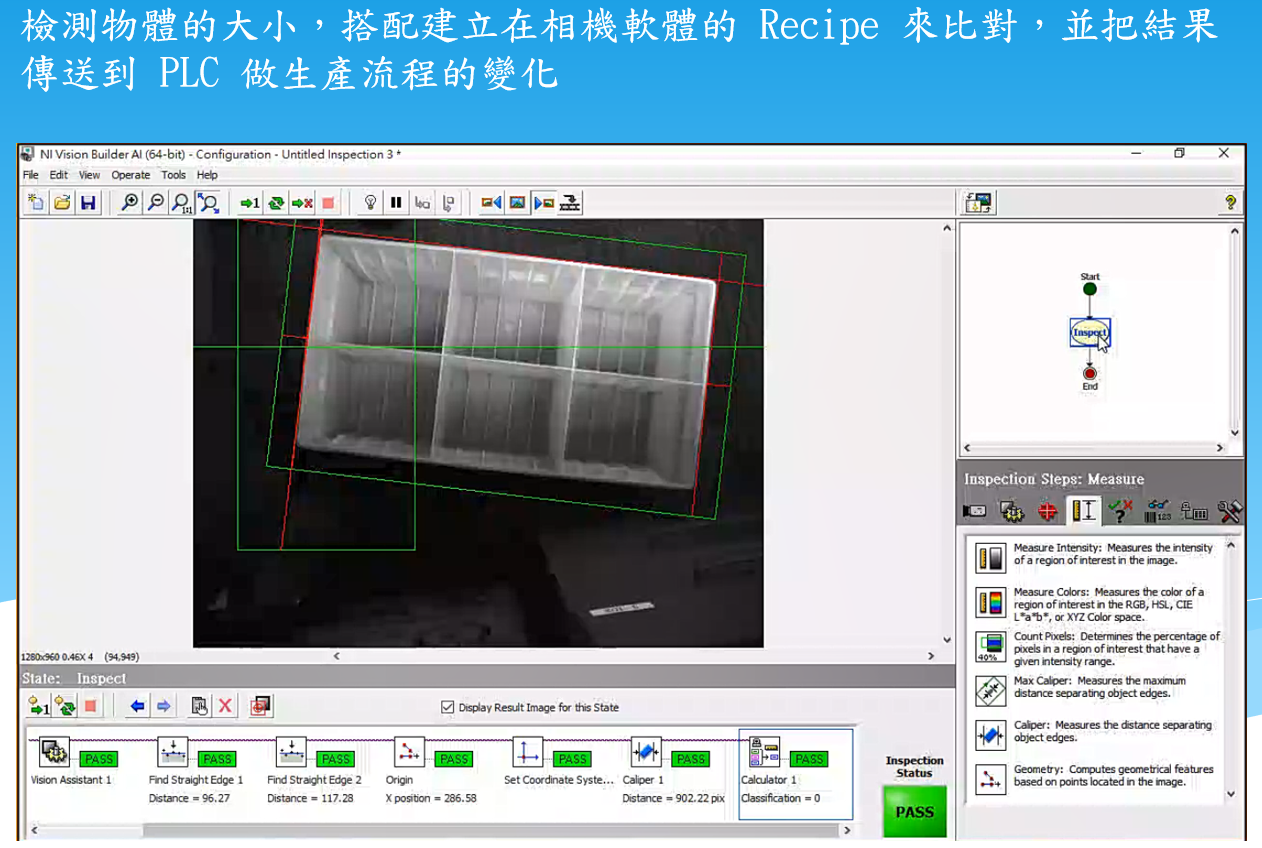Move the selected step left

tap(137, 707)
